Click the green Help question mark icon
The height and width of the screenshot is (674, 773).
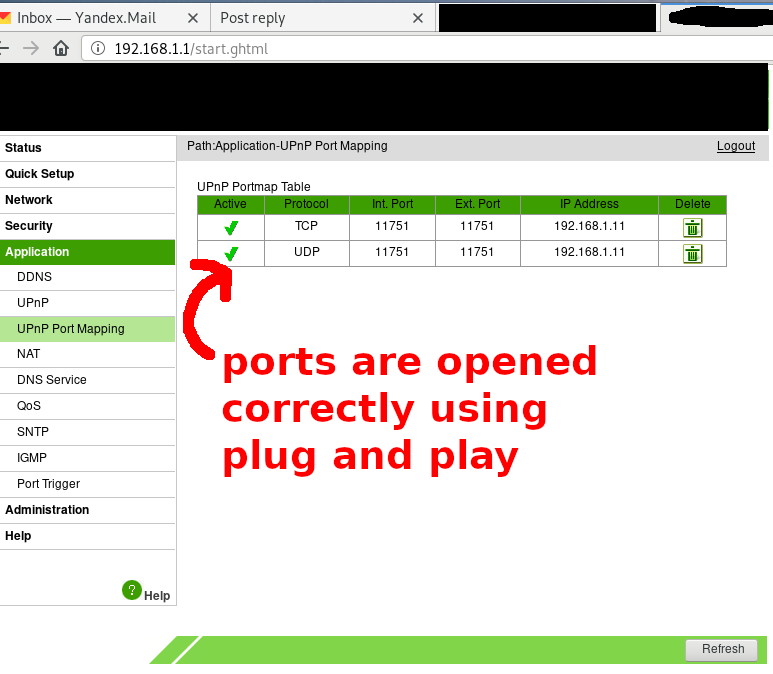[132, 590]
